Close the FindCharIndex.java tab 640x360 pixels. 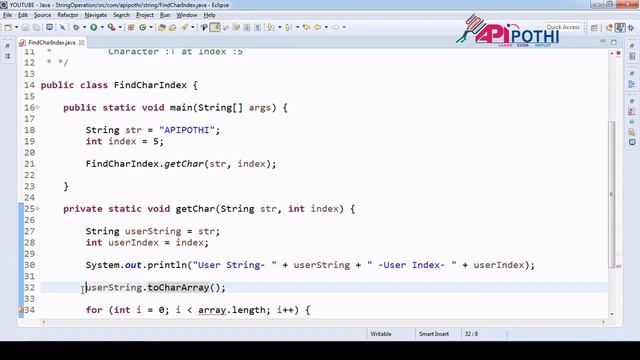point(81,42)
